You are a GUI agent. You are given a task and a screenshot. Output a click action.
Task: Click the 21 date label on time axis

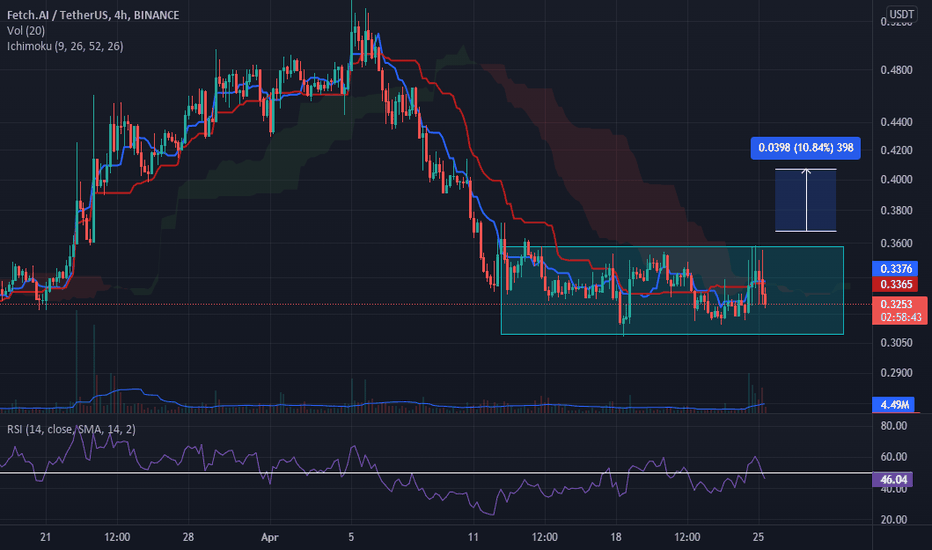(x=45, y=537)
